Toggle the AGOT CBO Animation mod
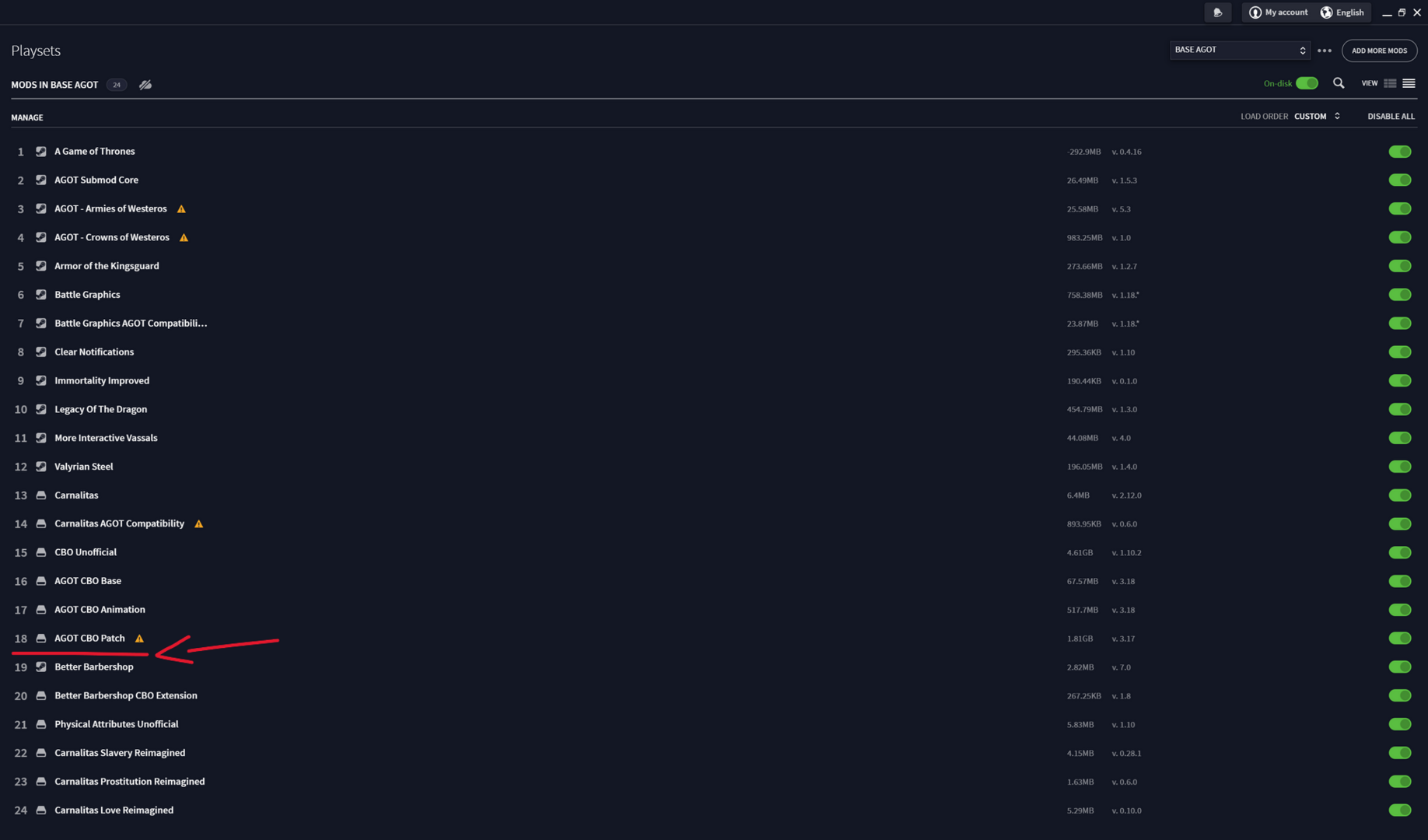This screenshot has width=1428, height=840. pos(1400,610)
